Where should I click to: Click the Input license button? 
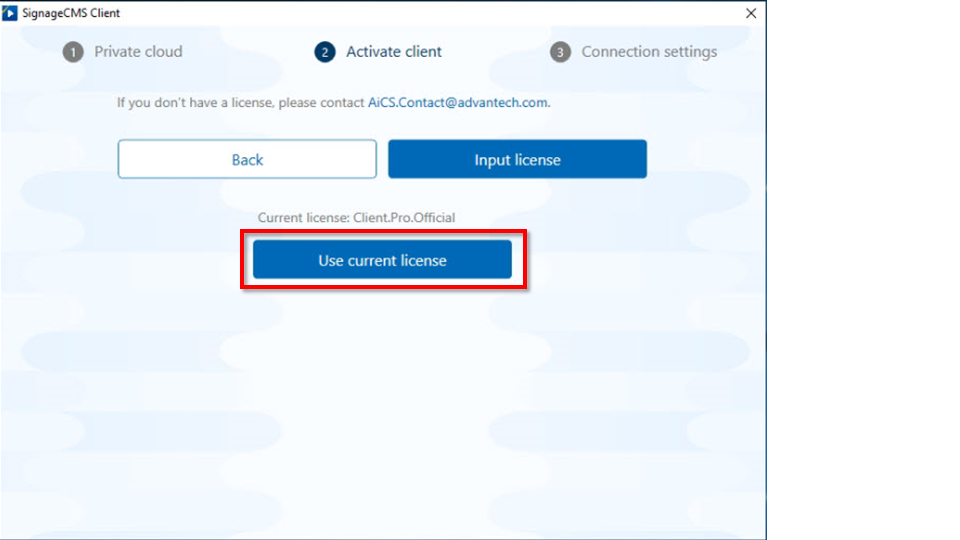point(517,160)
